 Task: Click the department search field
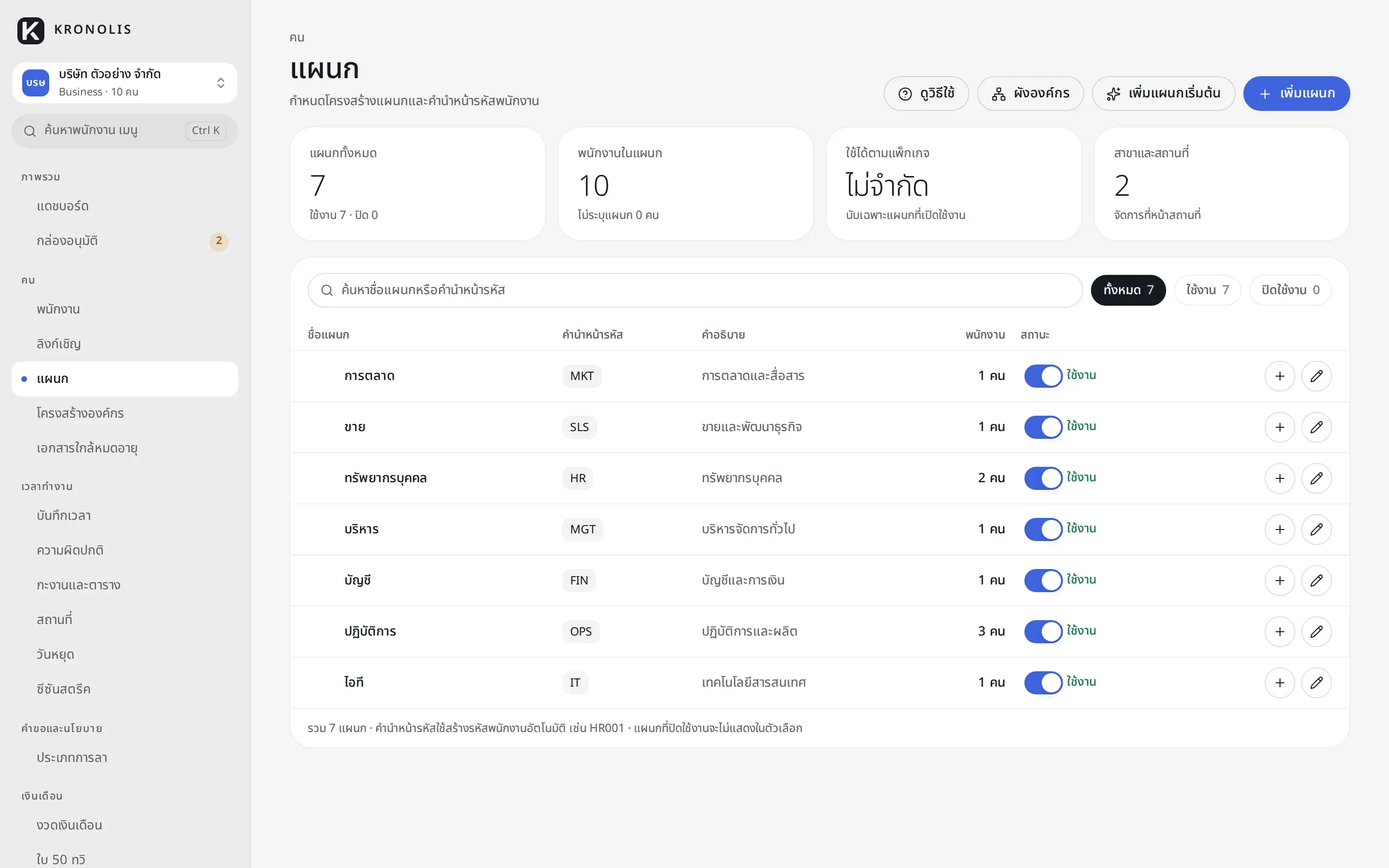pyautogui.click(x=695, y=290)
